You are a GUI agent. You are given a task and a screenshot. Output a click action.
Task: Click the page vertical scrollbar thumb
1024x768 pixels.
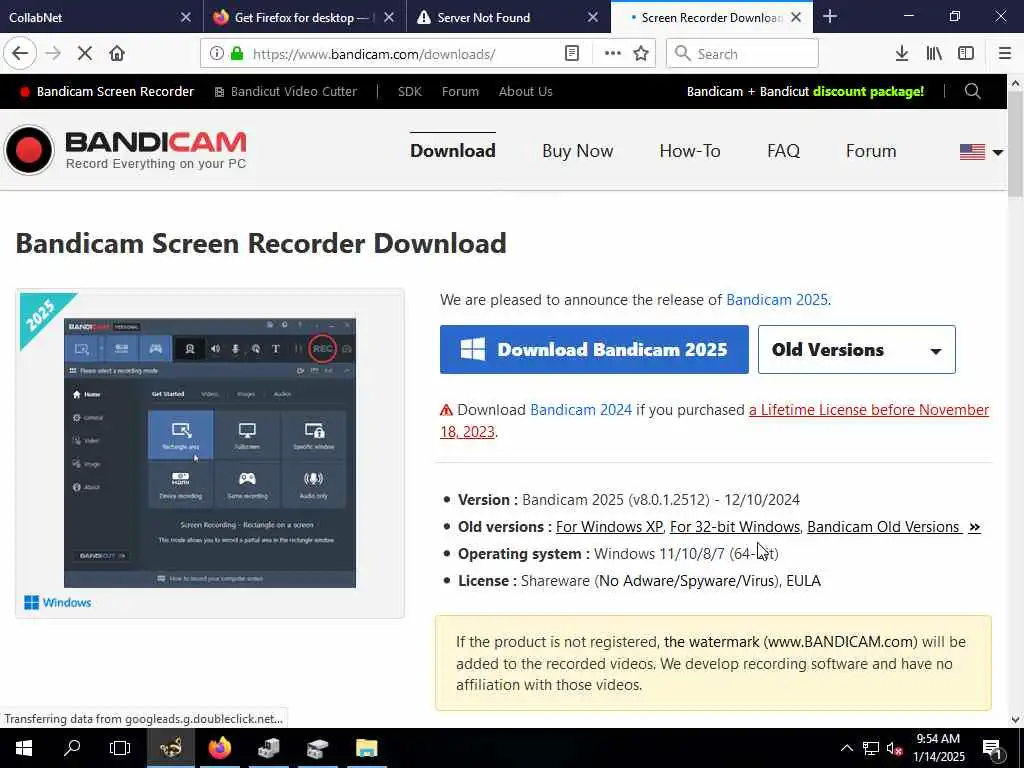[x=1015, y=144]
